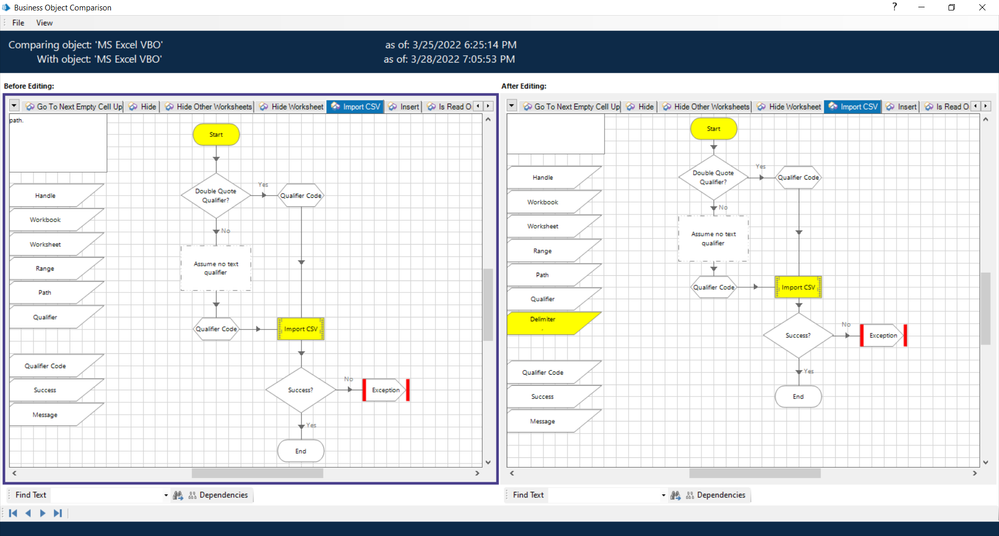Click binoculars search icon in After Editing
This screenshot has height=536, width=999.
coord(675,495)
